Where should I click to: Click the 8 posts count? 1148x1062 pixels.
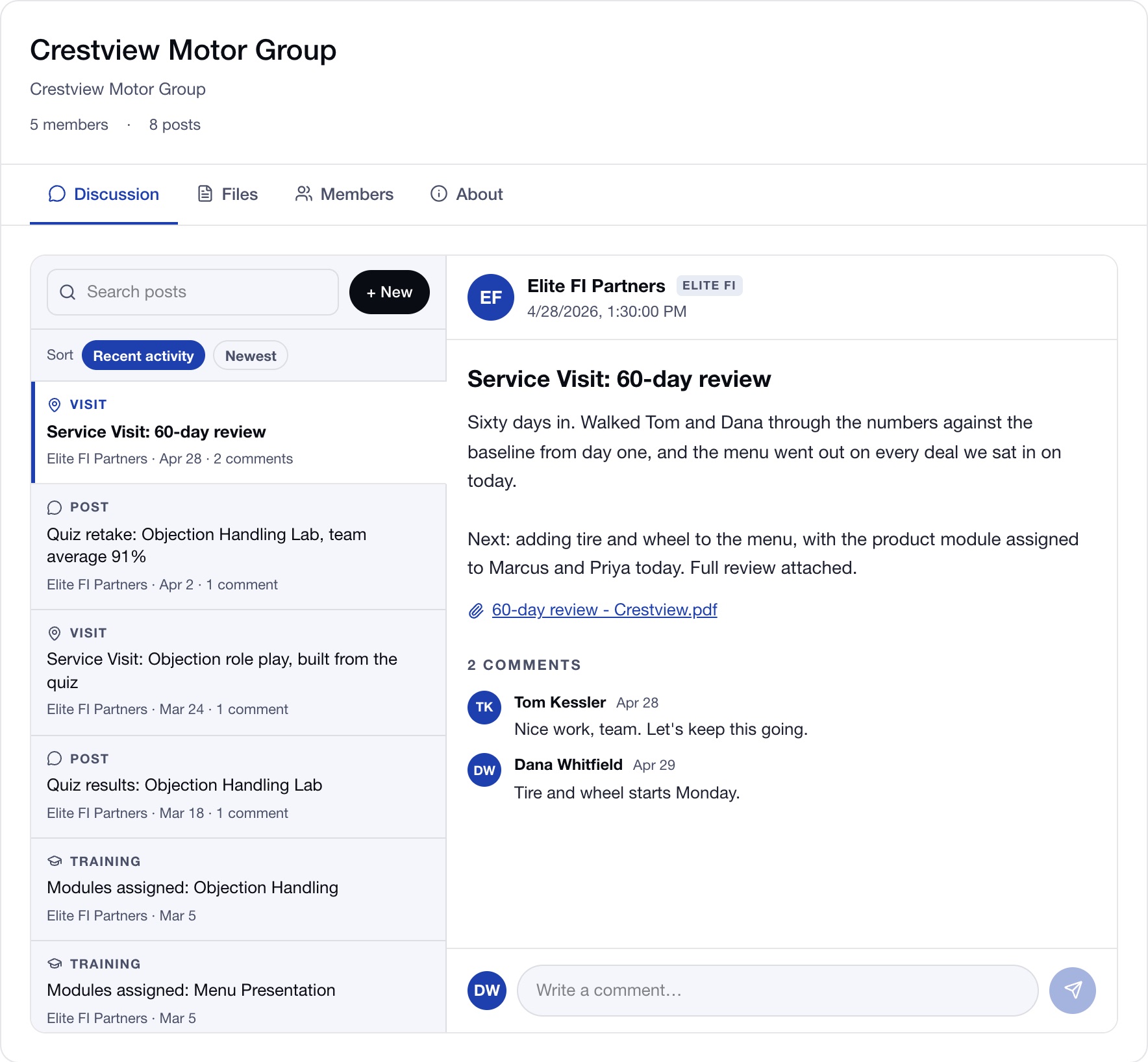tap(175, 125)
